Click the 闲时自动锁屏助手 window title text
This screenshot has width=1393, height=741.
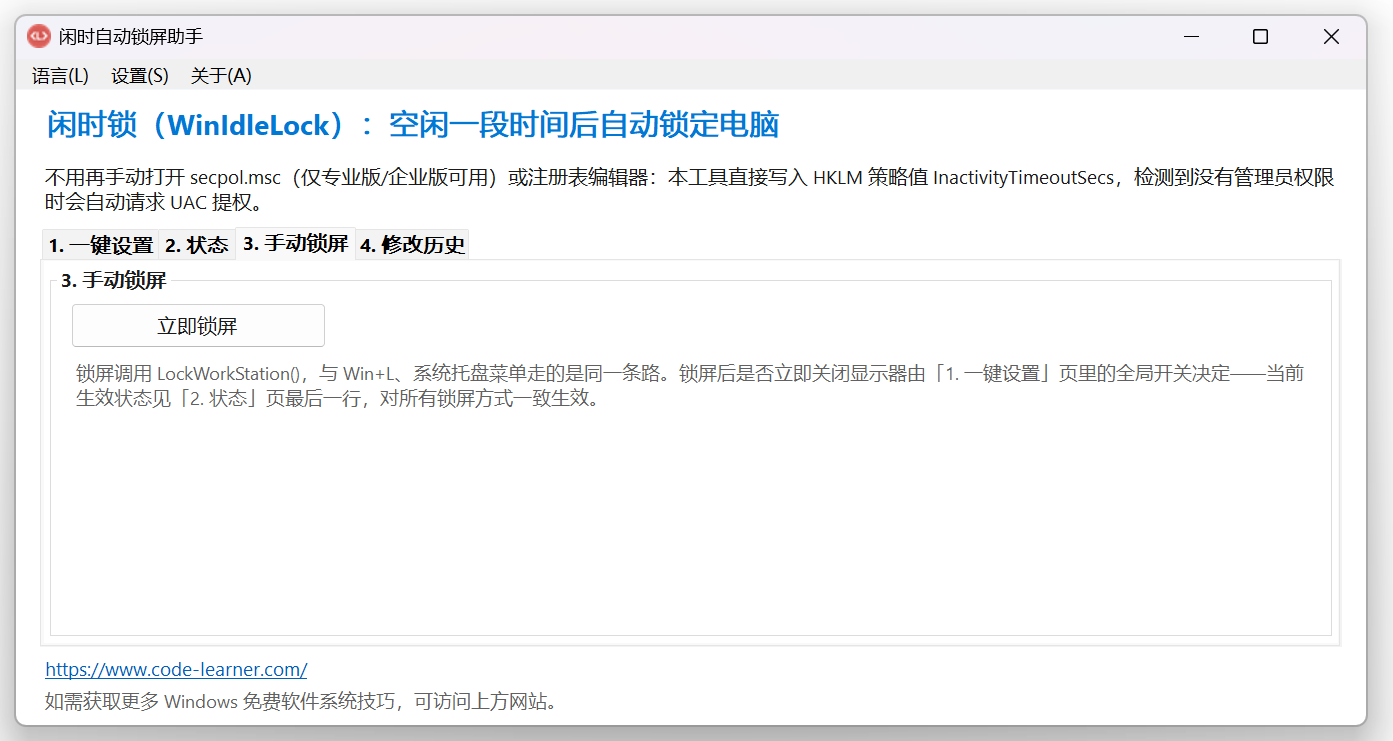click(131, 37)
